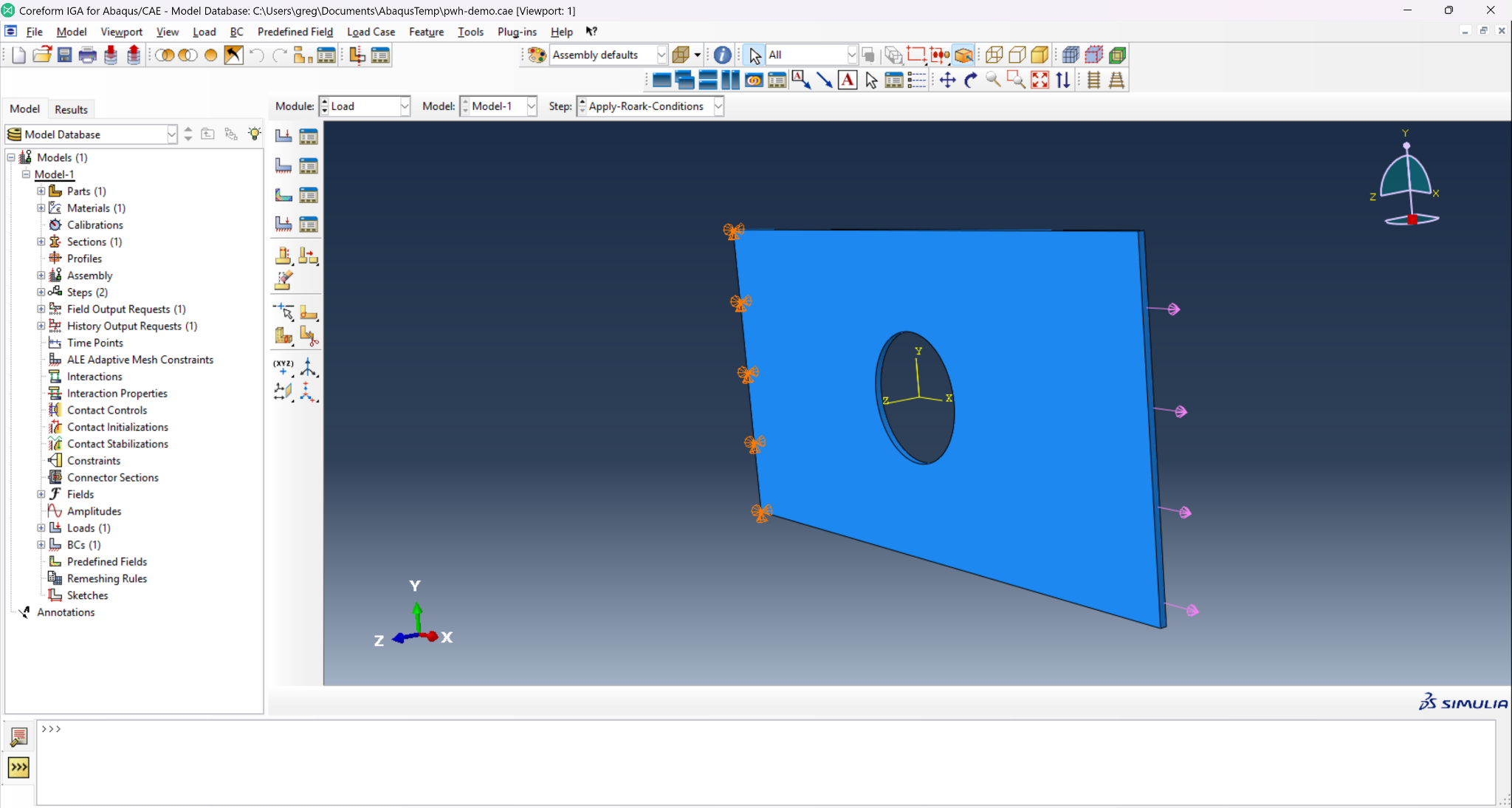Select Sketches in the model tree
The image size is (1512, 808).
click(x=87, y=595)
